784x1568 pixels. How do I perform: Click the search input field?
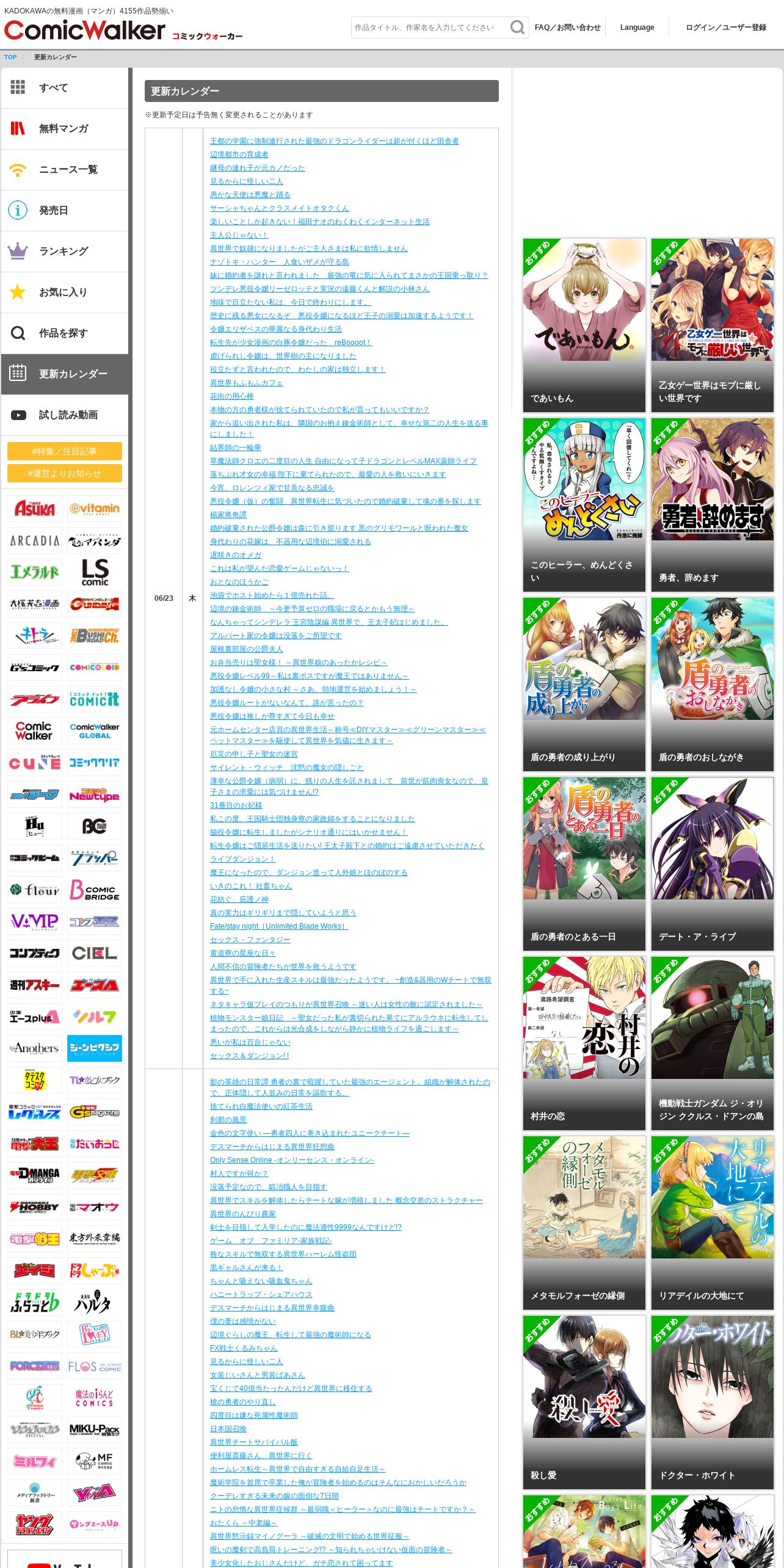point(429,27)
